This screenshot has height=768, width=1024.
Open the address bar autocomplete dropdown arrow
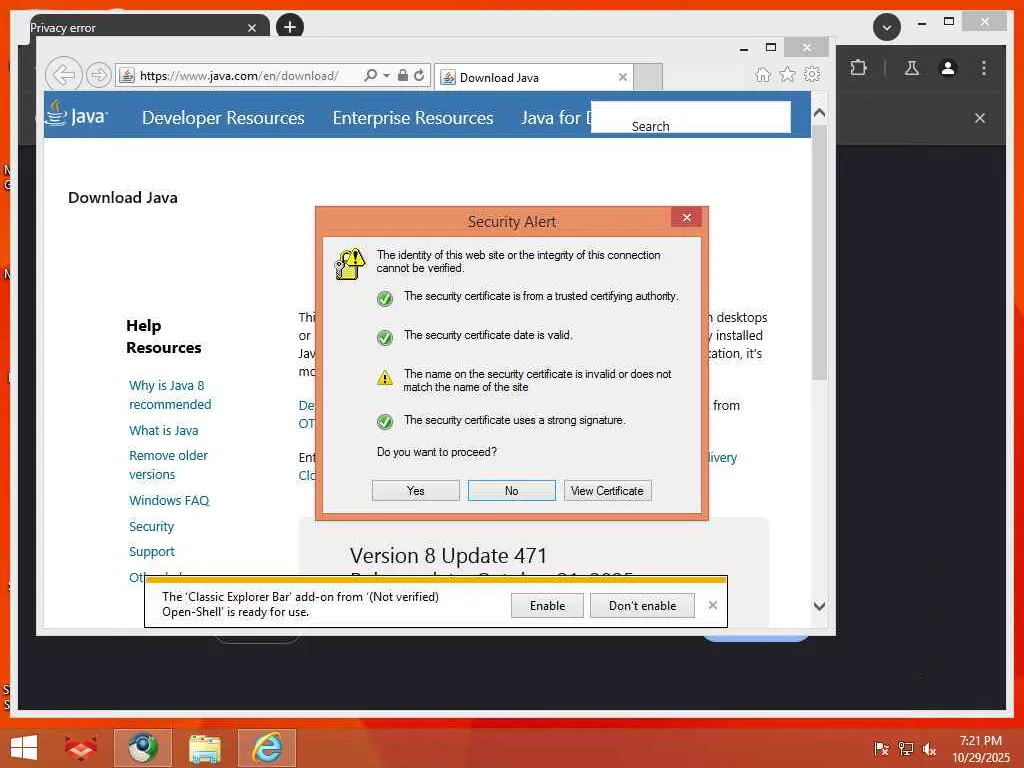point(387,75)
